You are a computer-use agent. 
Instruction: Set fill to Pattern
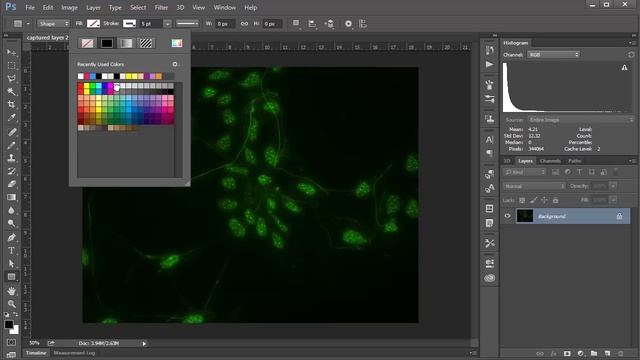[x=146, y=43]
